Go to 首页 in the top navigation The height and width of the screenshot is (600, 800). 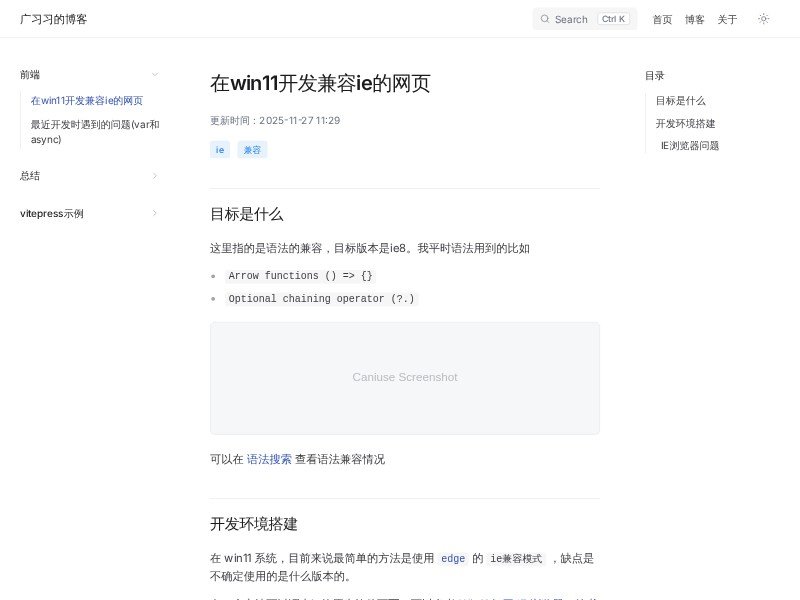tap(662, 19)
